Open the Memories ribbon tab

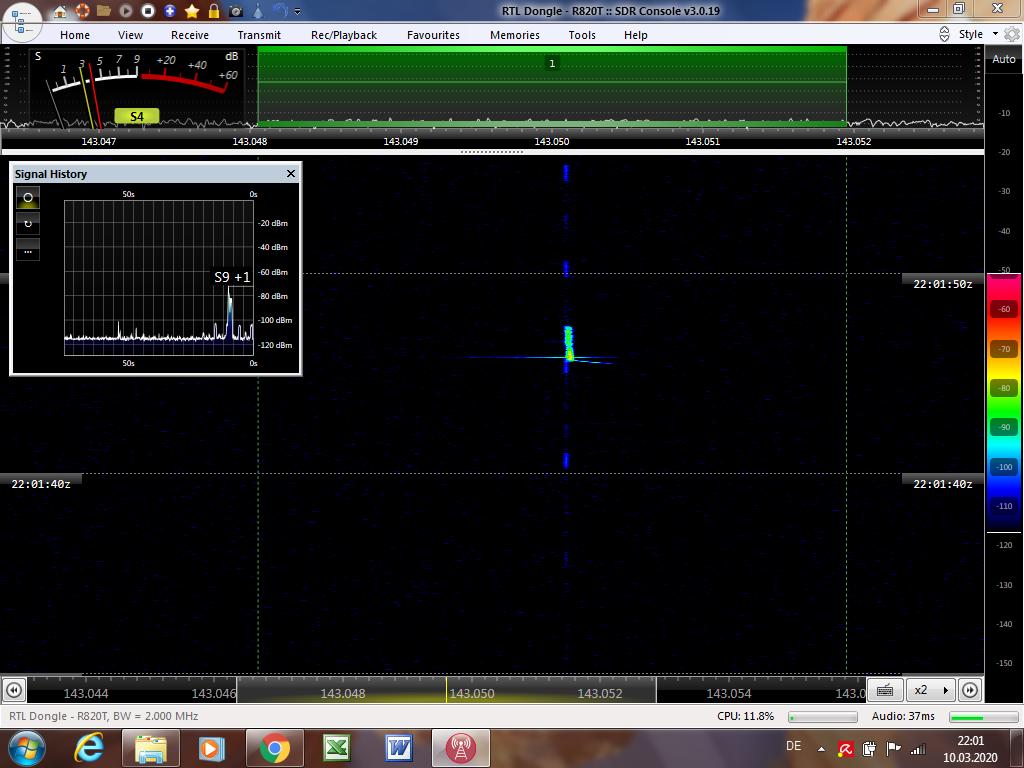coord(515,35)
